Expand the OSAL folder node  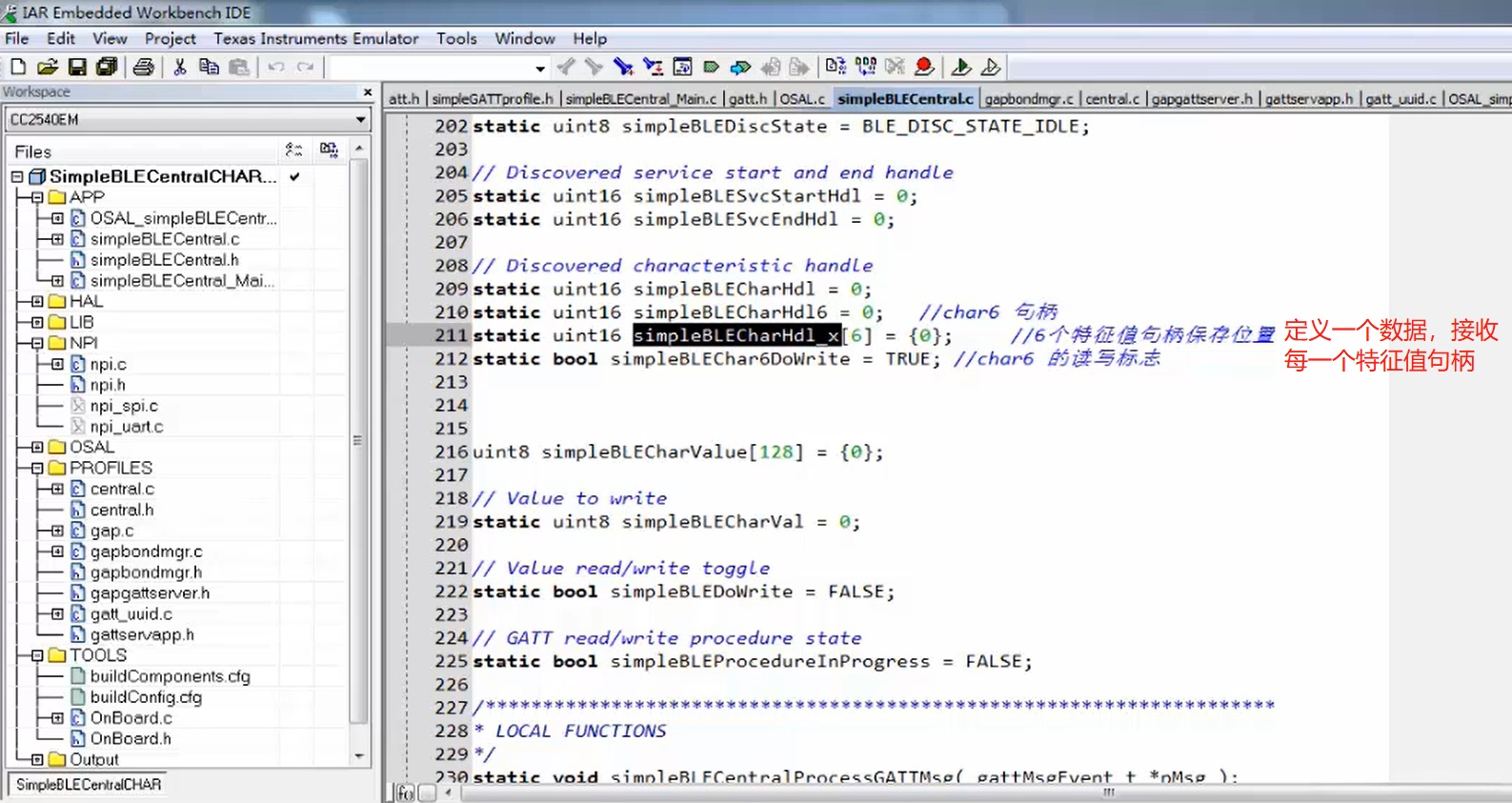(37, 447)
